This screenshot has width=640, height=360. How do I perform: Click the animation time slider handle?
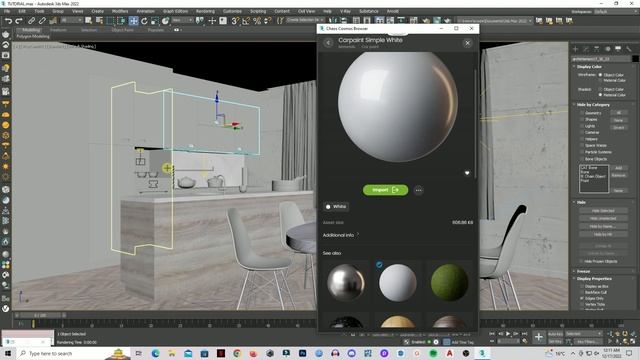(40, 316)
